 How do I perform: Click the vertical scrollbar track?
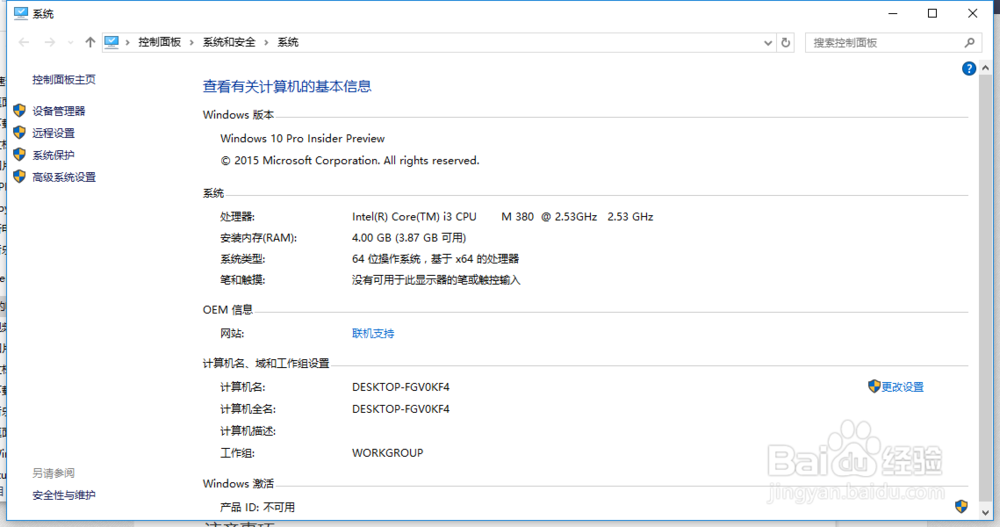click(x=985, y=290)
